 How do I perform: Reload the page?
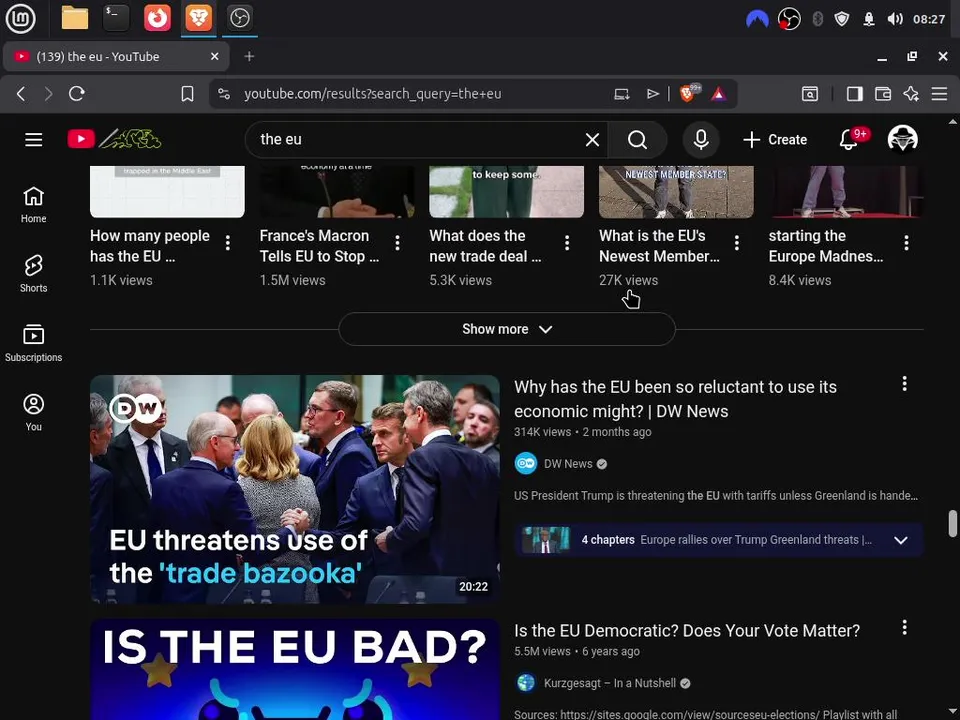click(x=77, y=94)
